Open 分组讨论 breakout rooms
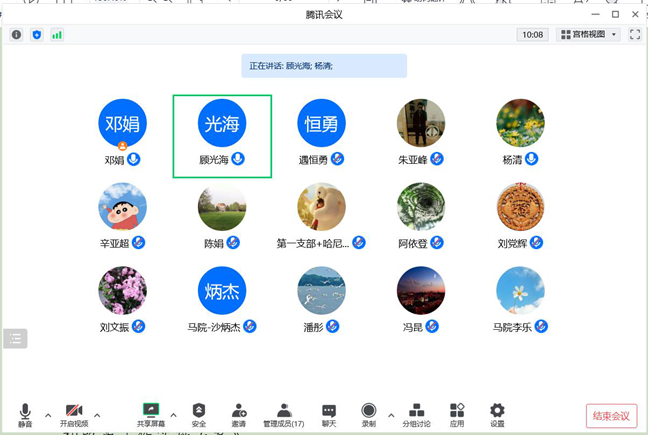The width and height of the screenshot is (648, 435). [417, 414]
